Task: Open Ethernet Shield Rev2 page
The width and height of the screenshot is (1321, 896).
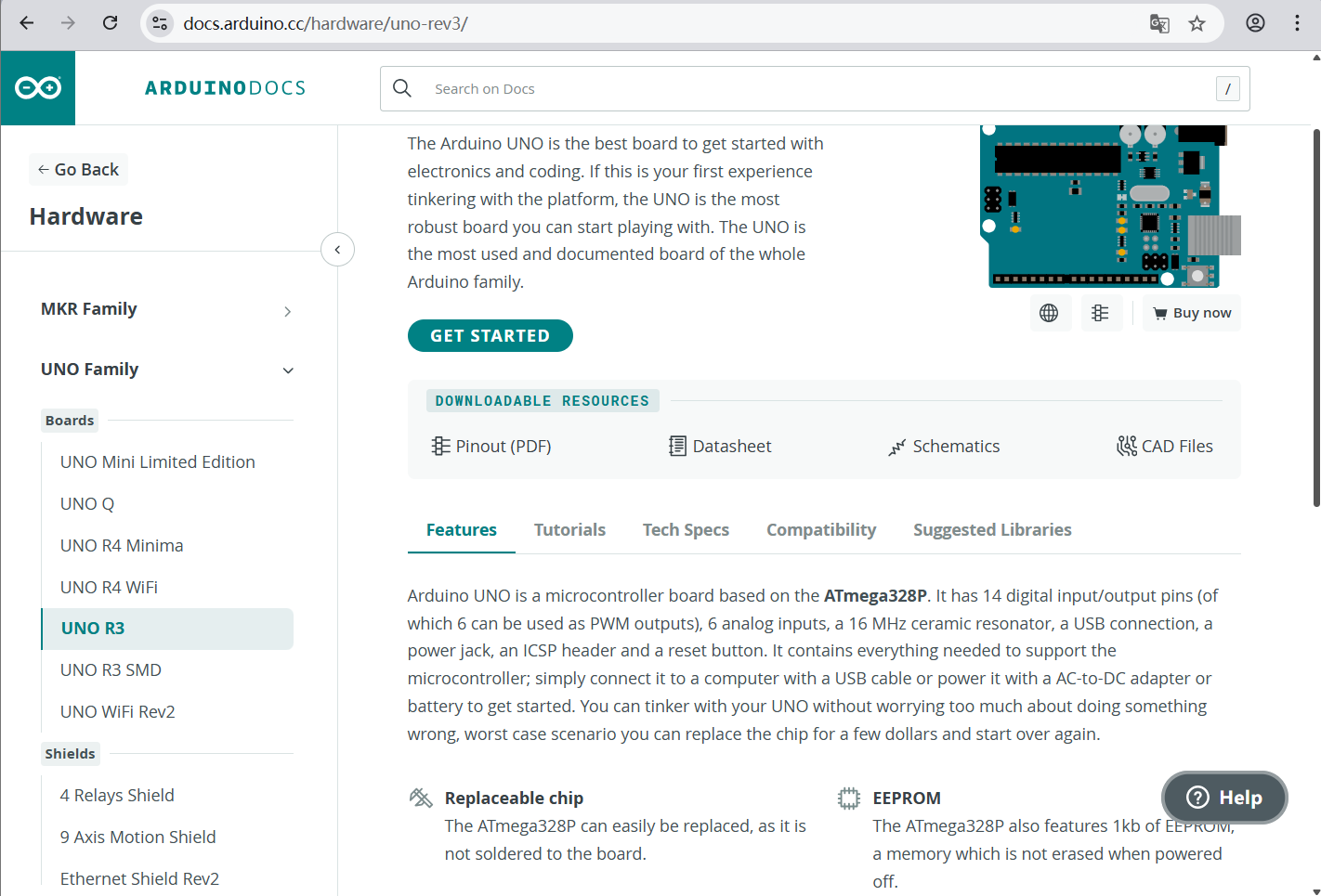Action: 139,879
